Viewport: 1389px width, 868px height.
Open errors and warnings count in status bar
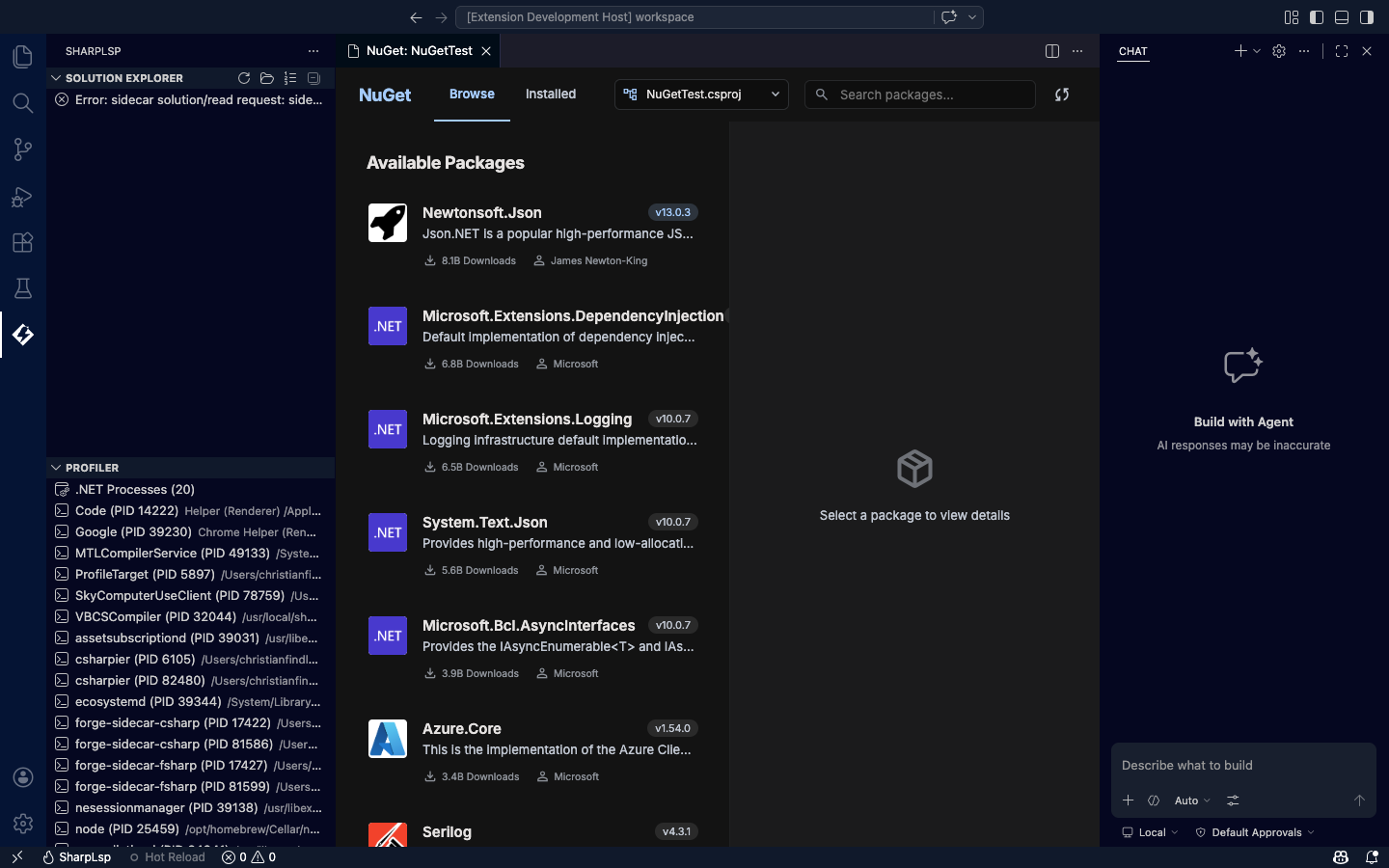click(249, 857)
